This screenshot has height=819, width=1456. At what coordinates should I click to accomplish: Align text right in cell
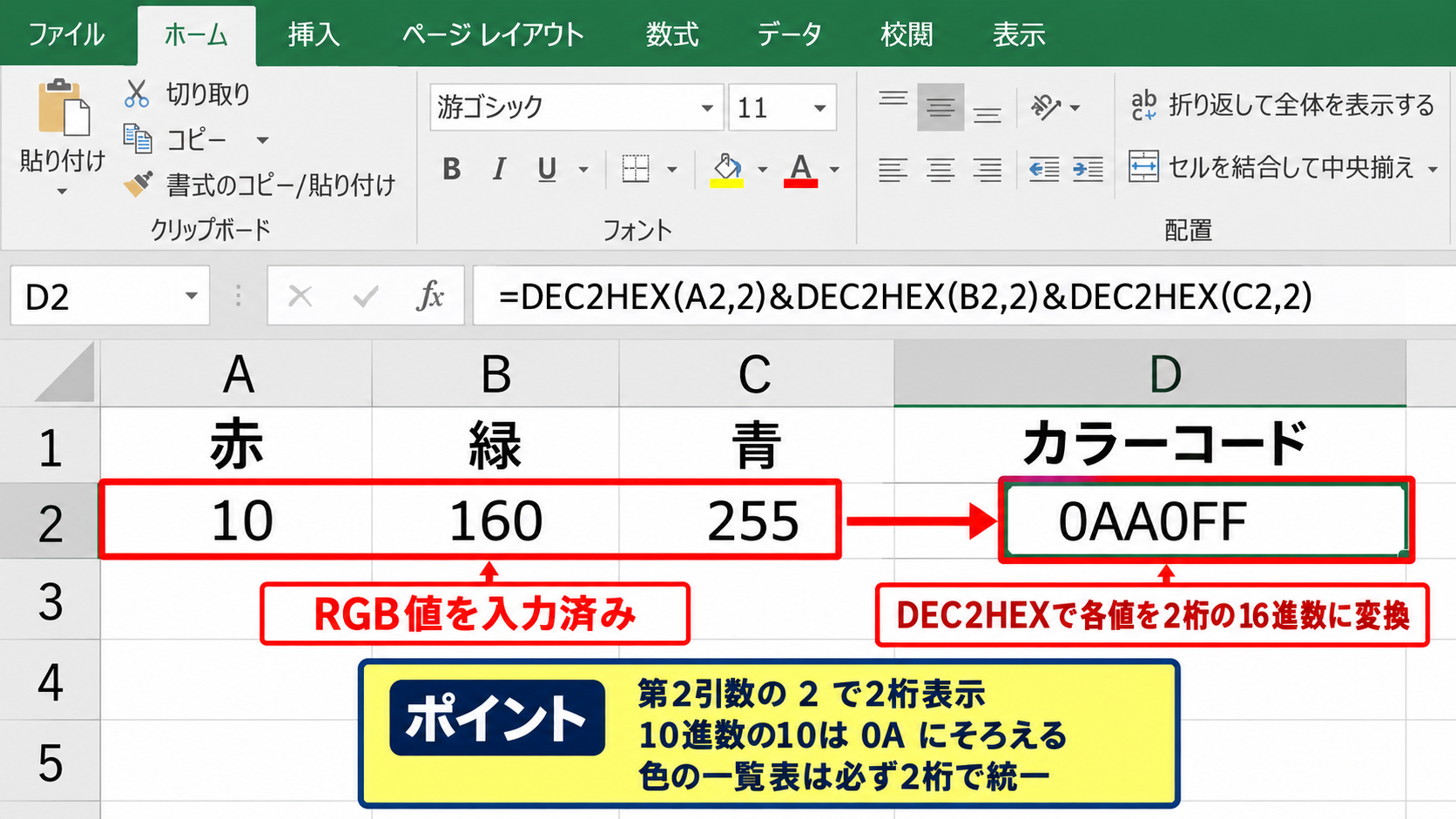pos(987,169)
